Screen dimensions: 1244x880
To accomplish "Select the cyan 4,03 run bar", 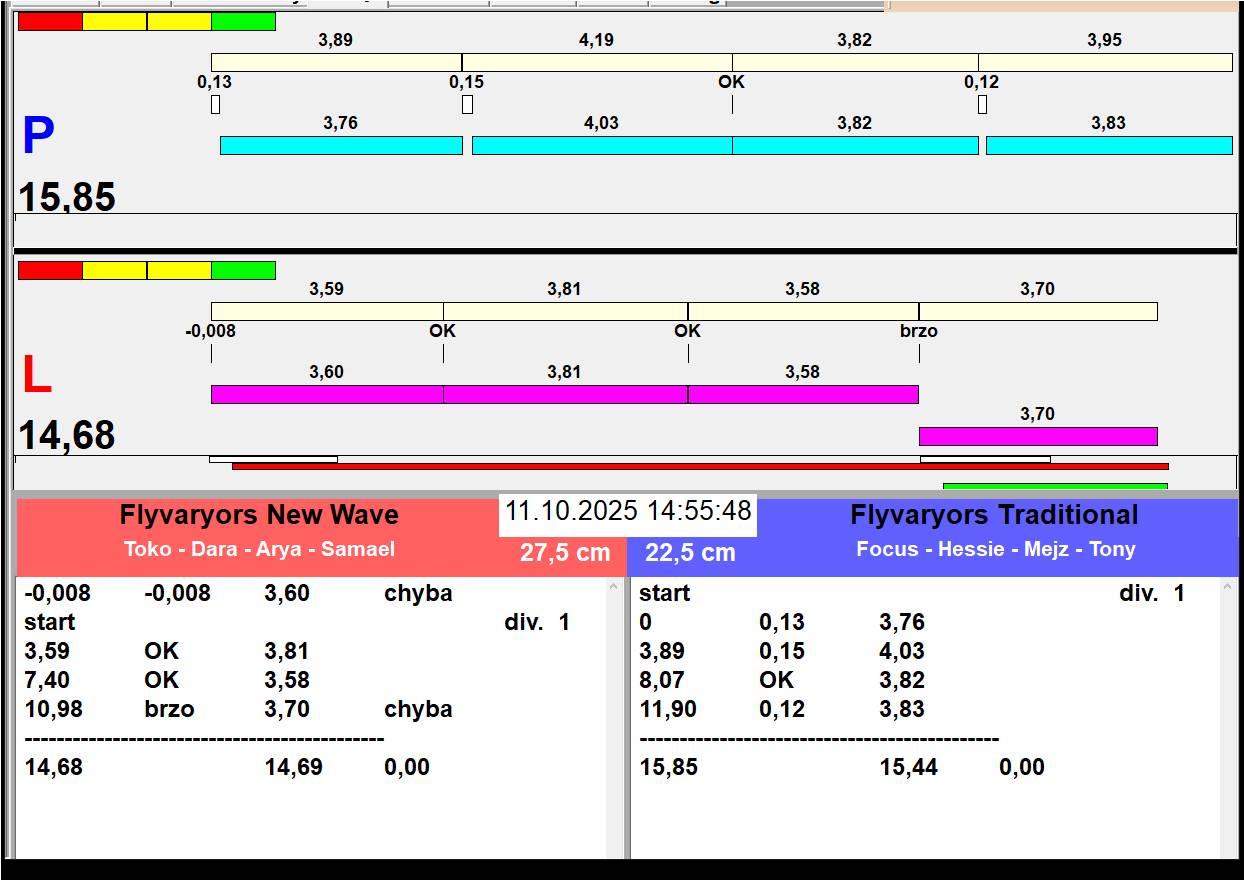I will coord(602,145).
